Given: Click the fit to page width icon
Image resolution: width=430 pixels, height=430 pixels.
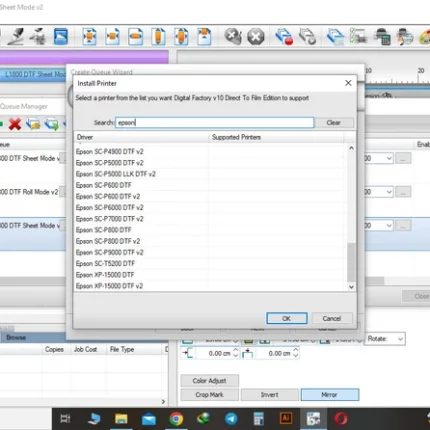Looking at the screenshot, I should pos(135,36).
